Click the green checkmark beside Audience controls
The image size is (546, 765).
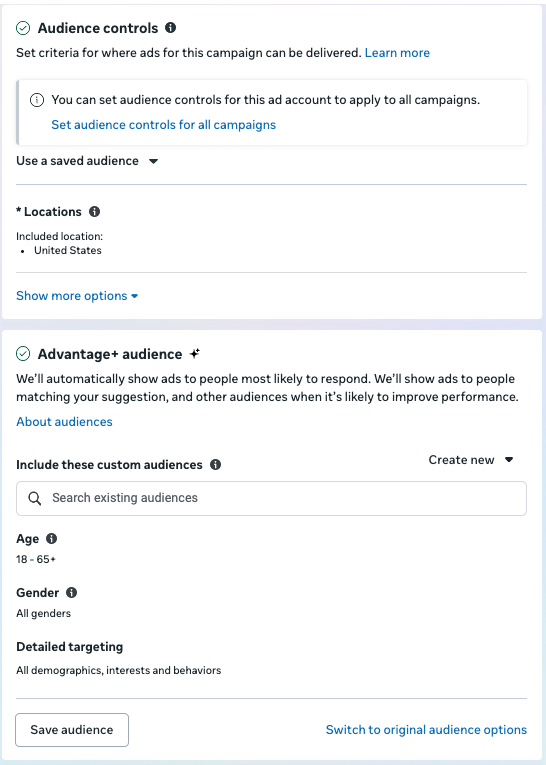coord(23,28)
